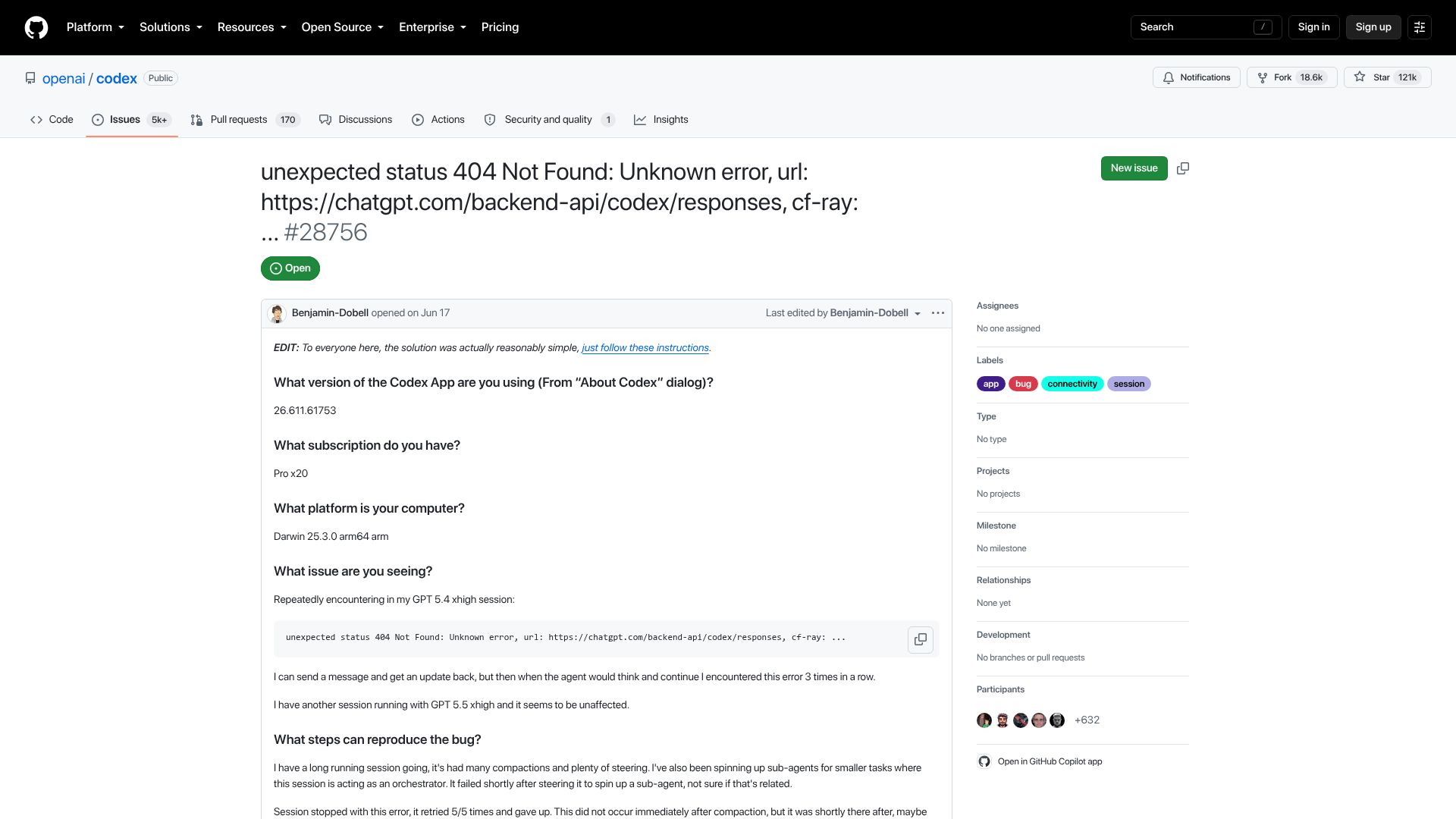Star the codex repository
Screen dimensions: 1456x819
(x=1387, y=77)
